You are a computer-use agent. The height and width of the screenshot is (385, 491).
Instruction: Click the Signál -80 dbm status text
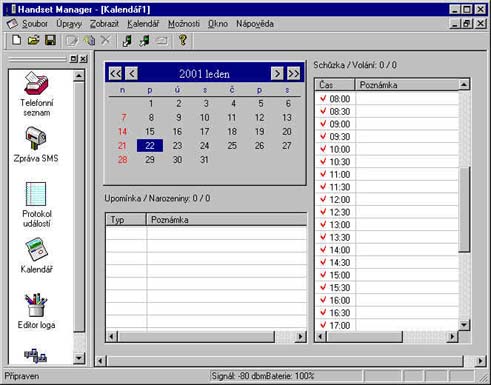pos(238,376)
